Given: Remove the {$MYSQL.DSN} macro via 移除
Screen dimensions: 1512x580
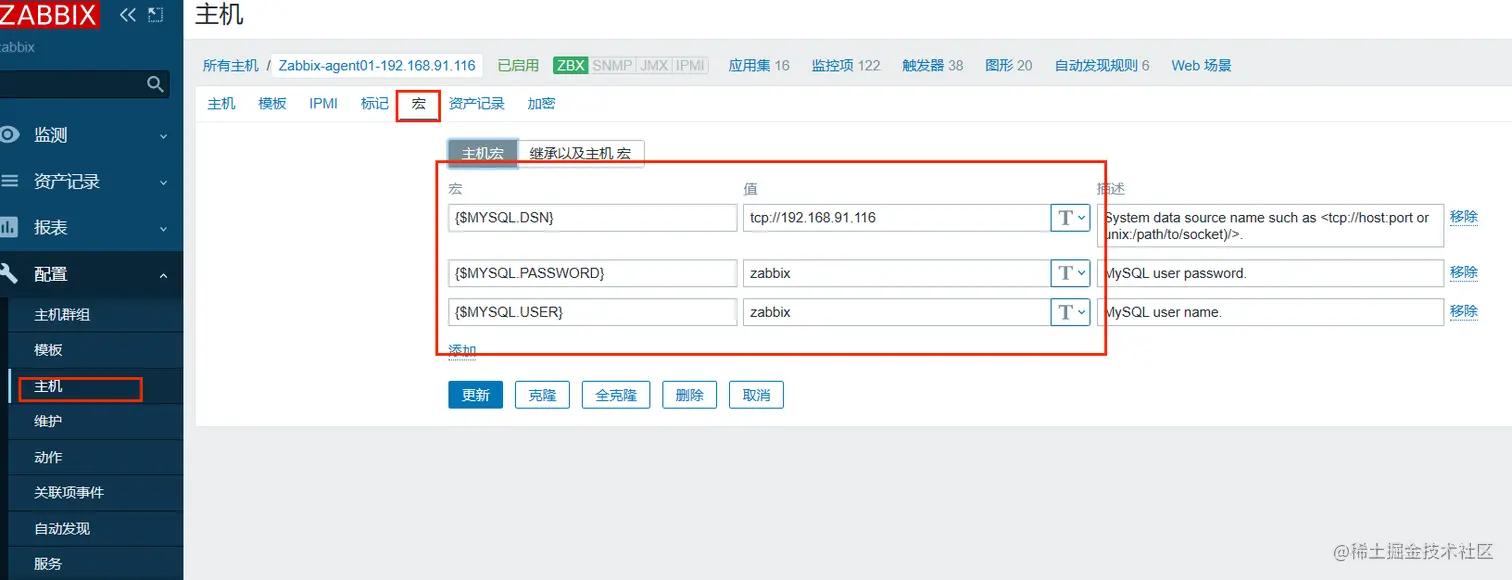Looking at the screenshot, I should click(x=1464, y=217).
